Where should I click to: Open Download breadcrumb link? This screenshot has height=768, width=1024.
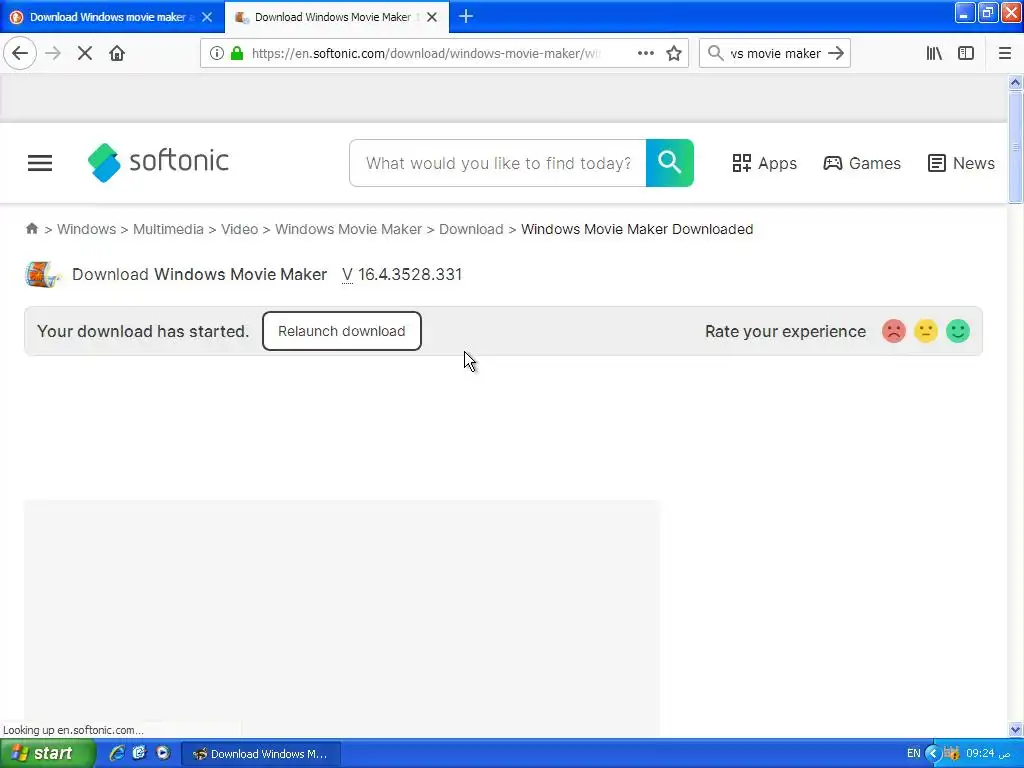(471, 229)
